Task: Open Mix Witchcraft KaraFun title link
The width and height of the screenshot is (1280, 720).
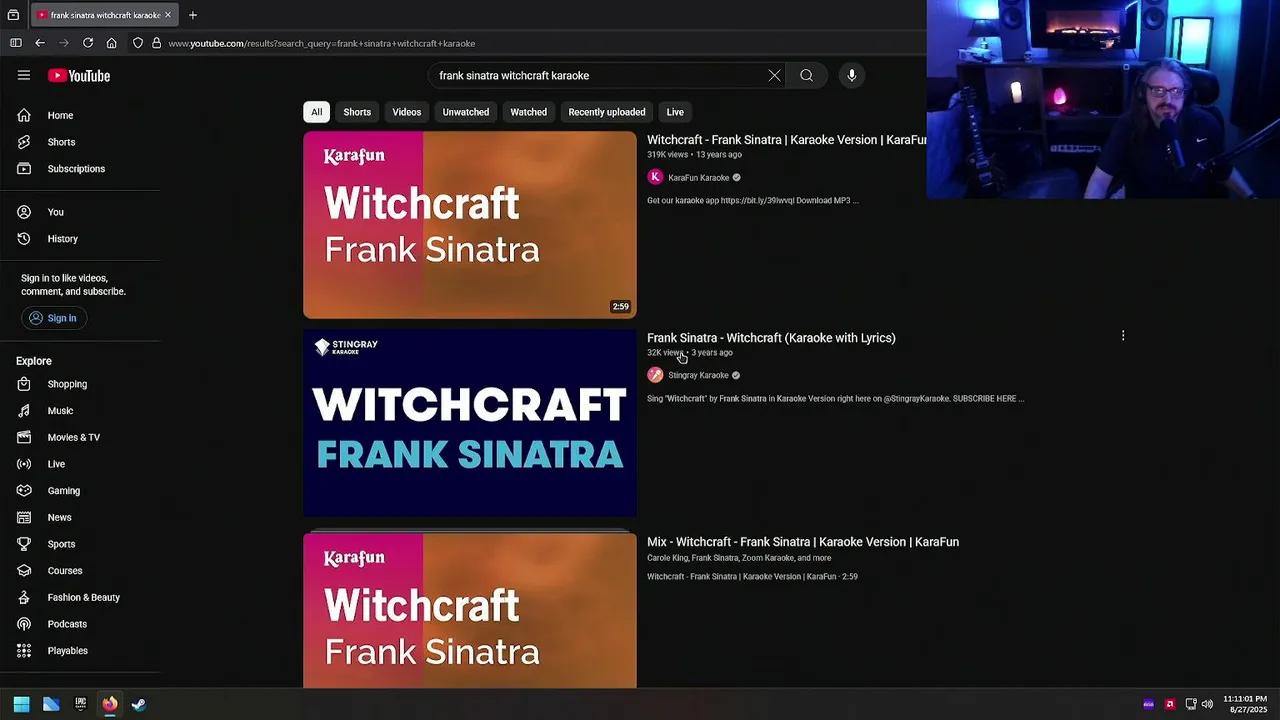Action: click(803, 542)
